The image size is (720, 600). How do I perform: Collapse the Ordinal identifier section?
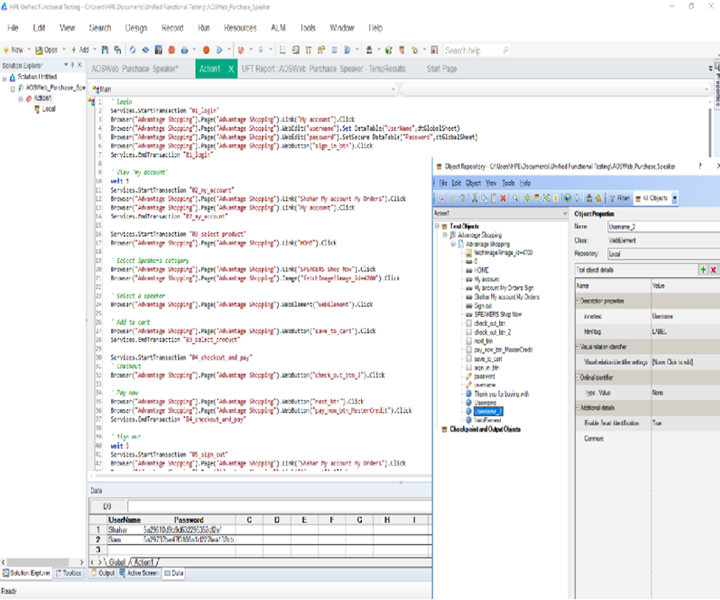point(578,377)
